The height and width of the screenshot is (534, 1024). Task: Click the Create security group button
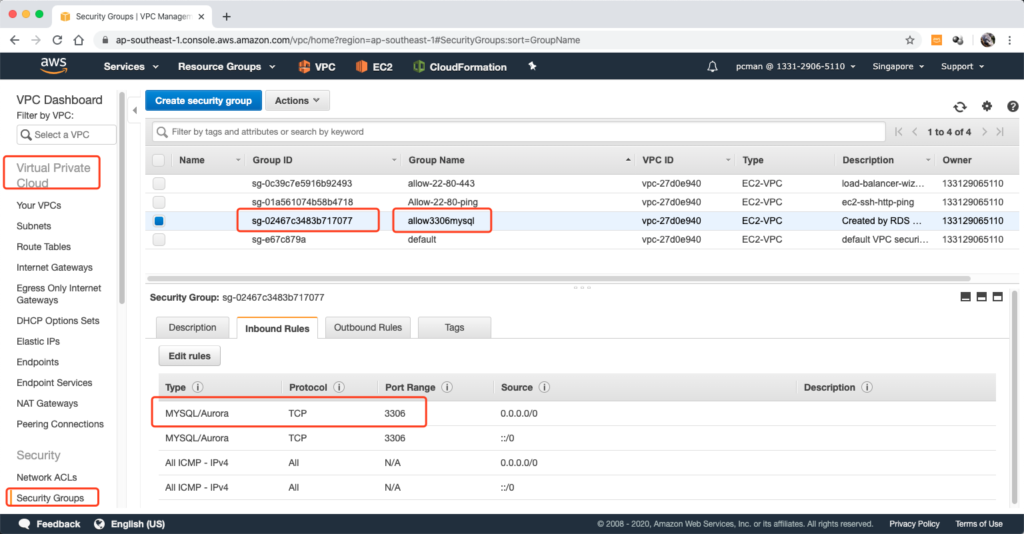coord(204,101)
